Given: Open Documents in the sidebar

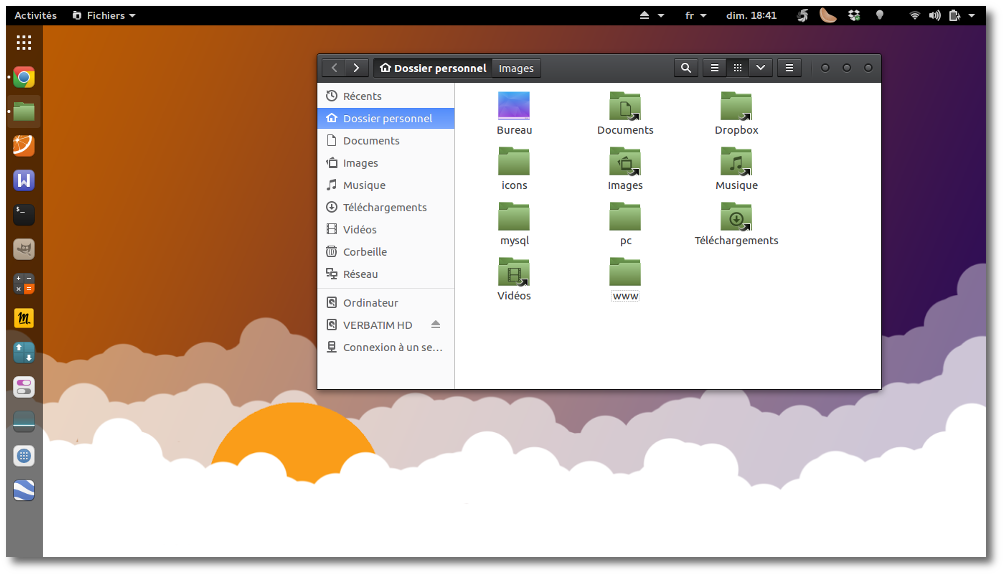Looking at the screenshot, I should (x=385, y=141).
